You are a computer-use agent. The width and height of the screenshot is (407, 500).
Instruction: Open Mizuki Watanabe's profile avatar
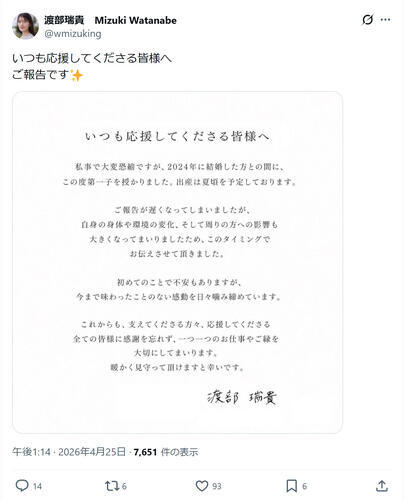point(25,26)
